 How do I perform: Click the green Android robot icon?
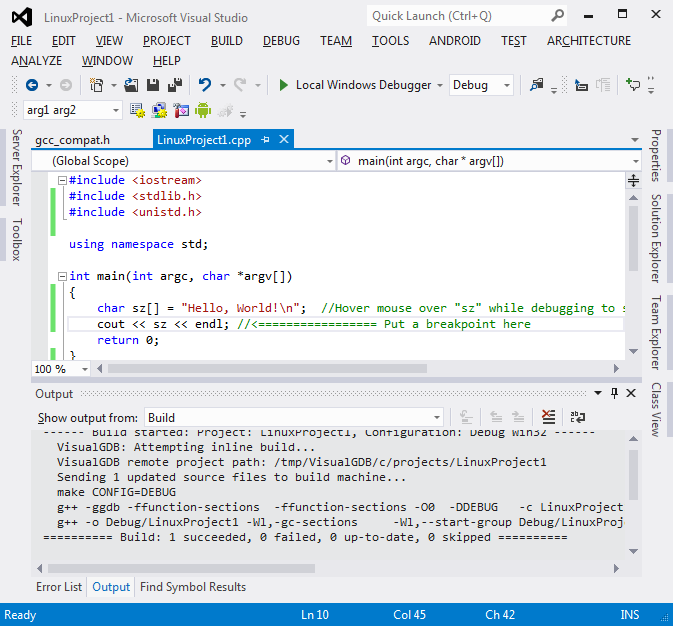(203, 111)
